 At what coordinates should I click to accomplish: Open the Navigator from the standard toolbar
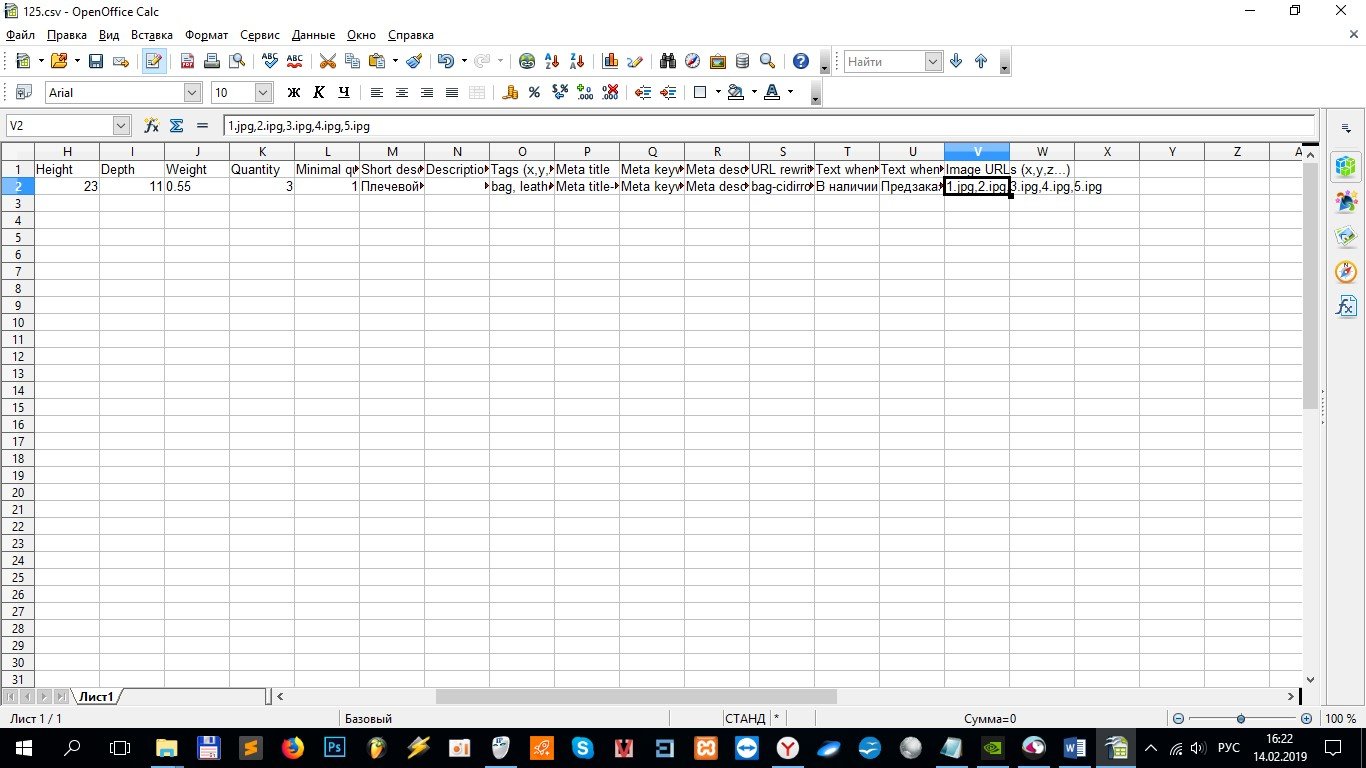(692, 61)
